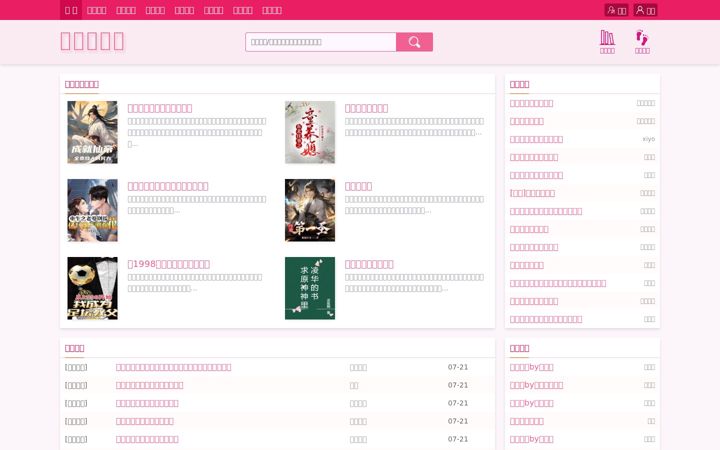Open the green 凌华的书 cover
This screenshot has height=450, width=720.
[x=310, y=288]
